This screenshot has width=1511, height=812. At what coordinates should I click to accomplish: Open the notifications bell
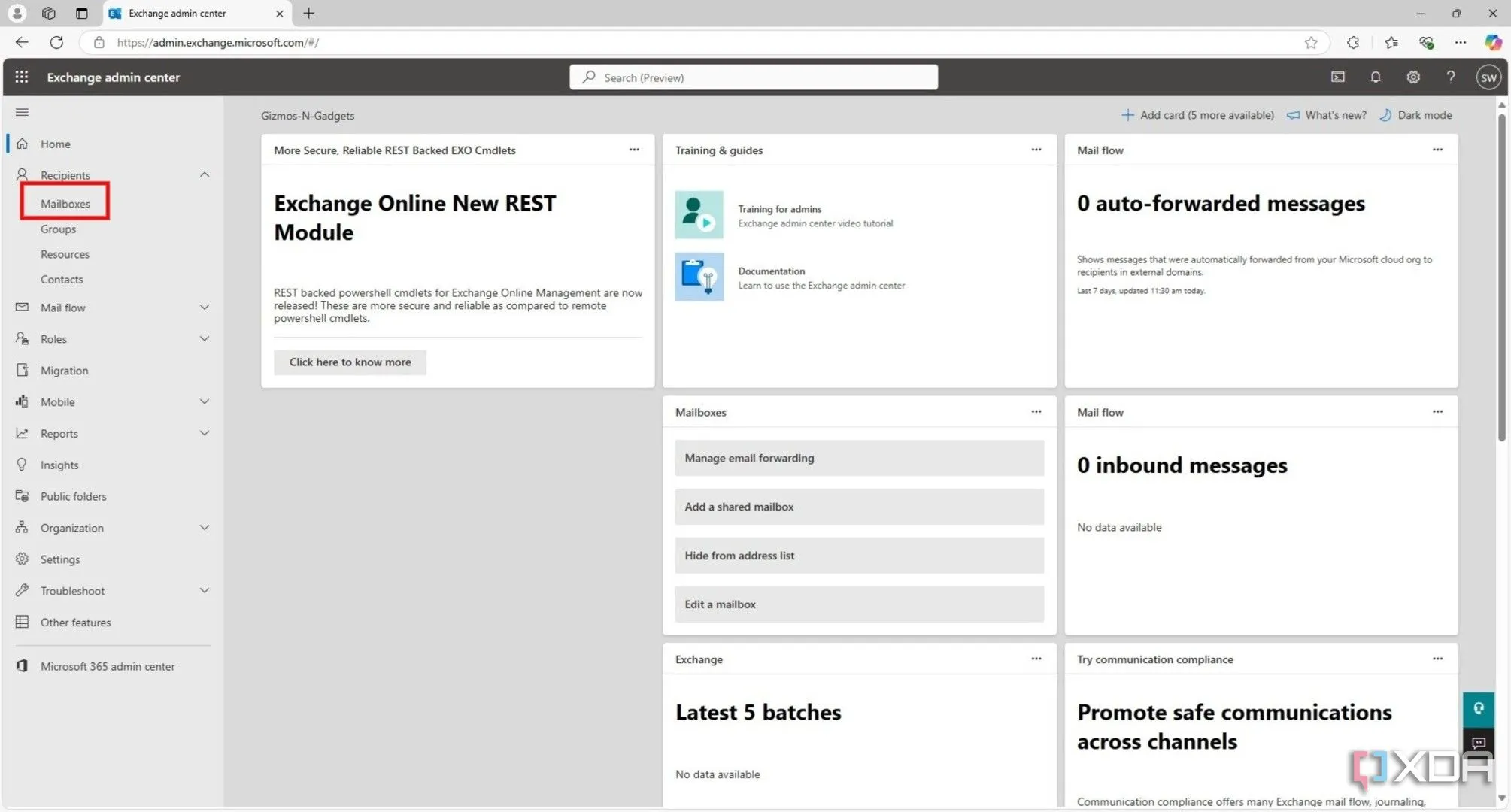(x=1375, y=77)
